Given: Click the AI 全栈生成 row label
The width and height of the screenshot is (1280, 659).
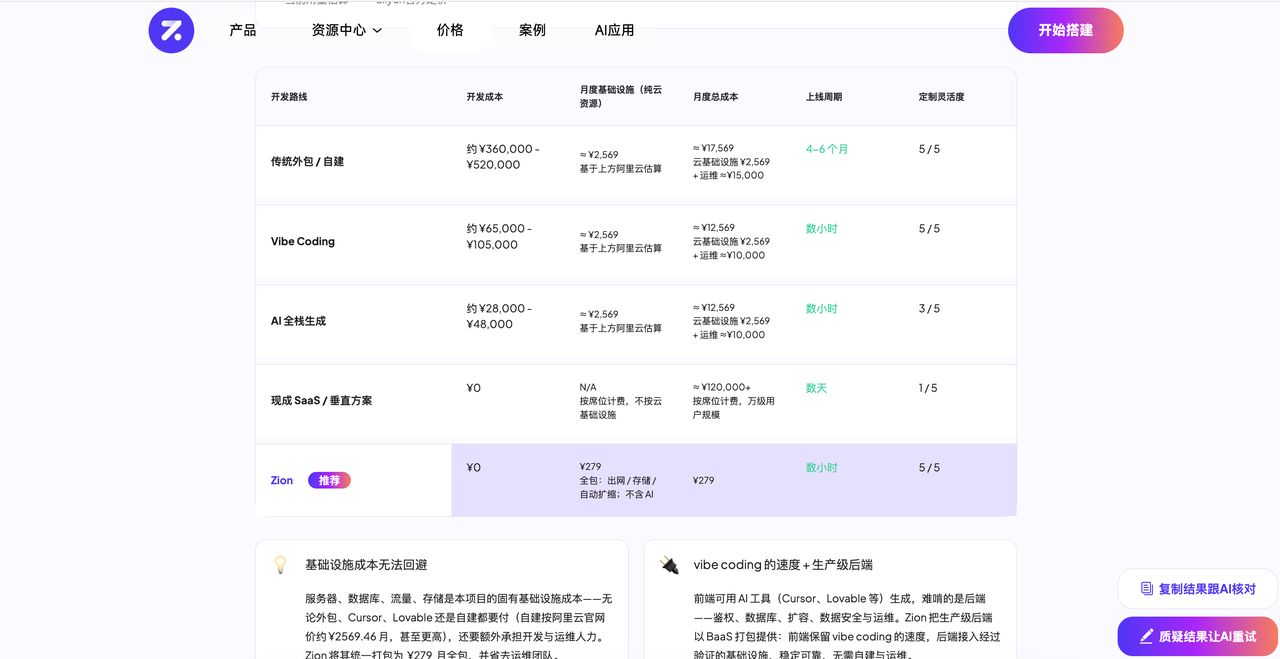Looking at the screenshot, I should [x=298, y=321].
